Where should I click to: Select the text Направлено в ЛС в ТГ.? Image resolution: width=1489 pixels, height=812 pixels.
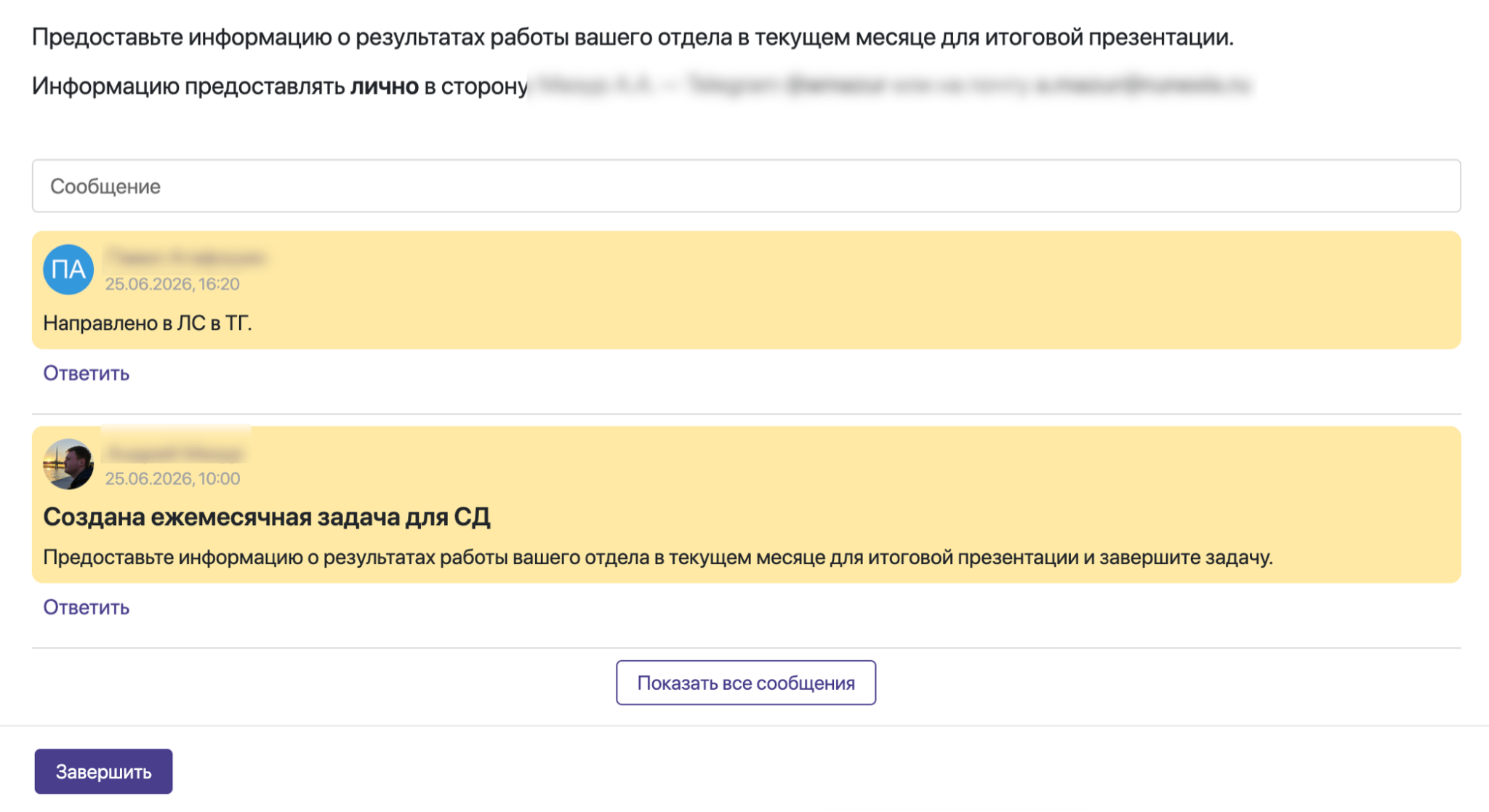[x=148, y=323]
